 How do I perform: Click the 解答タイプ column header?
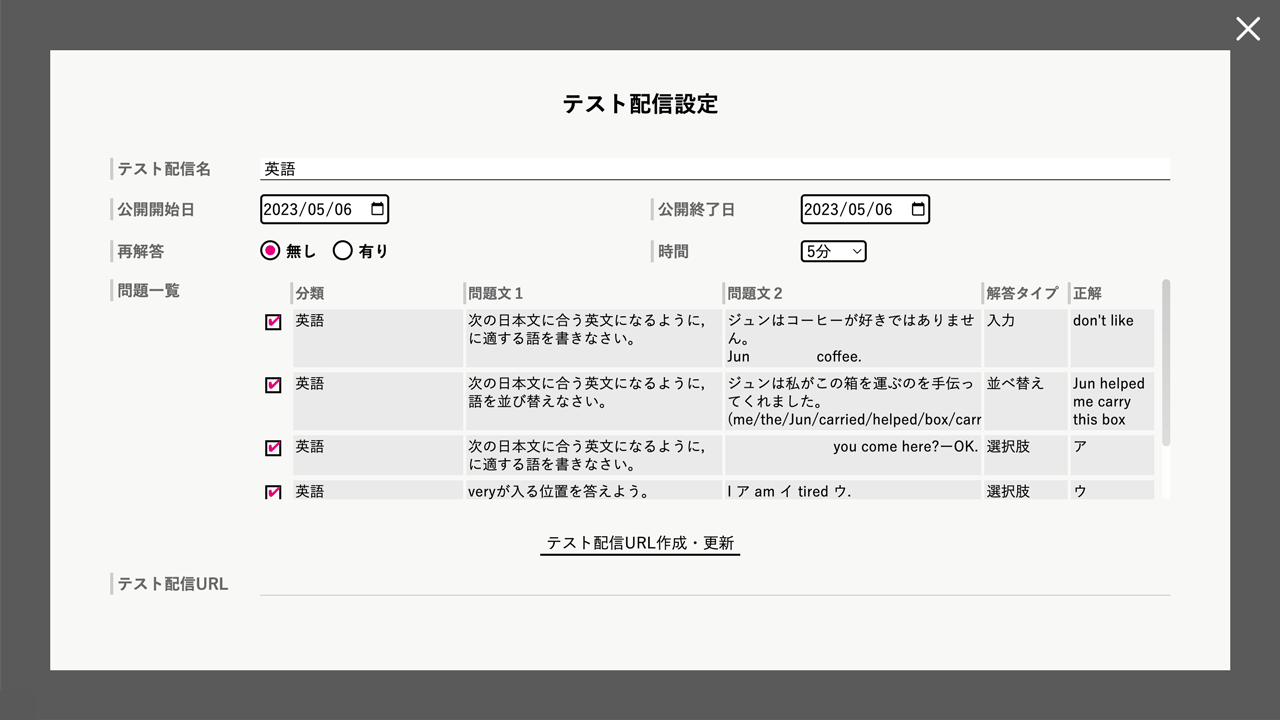1022,293
